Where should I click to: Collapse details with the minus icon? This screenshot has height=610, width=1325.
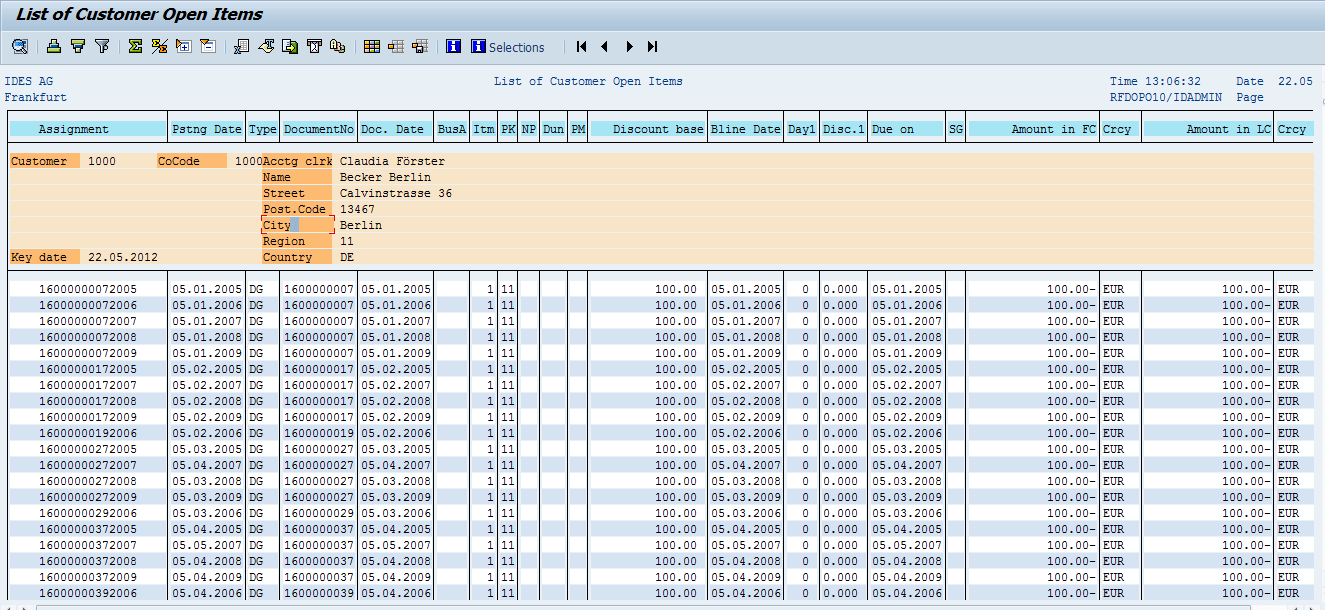[x=208, y=46]
